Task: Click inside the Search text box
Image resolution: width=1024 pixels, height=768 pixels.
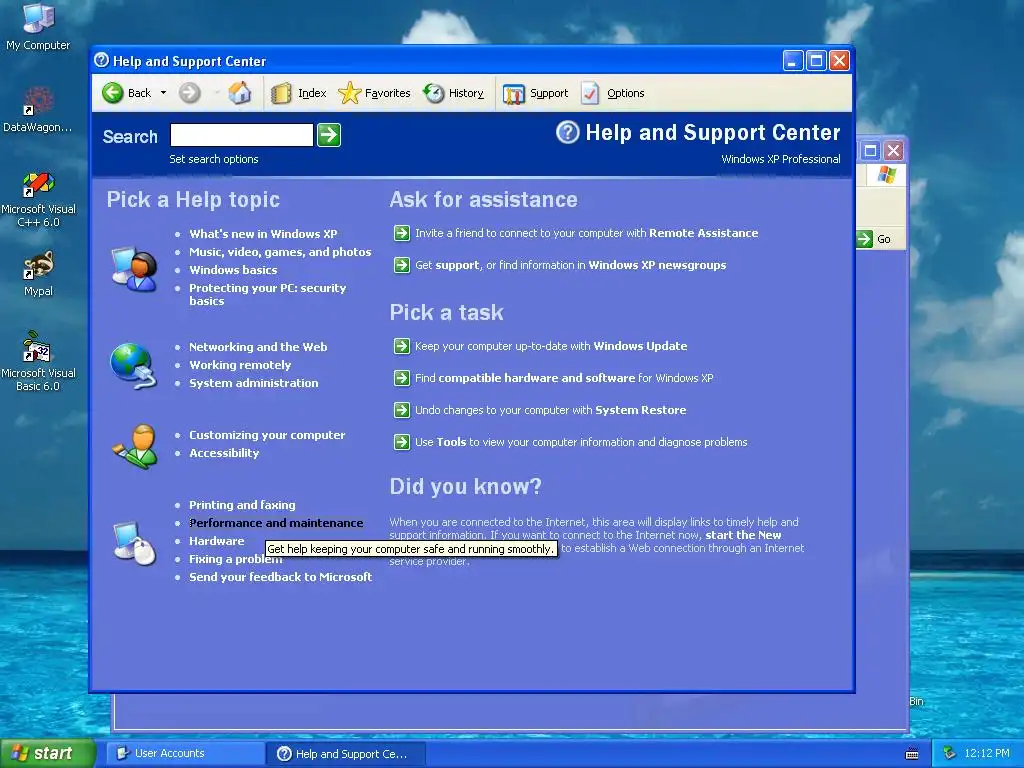Action: [x=242, y=135]
